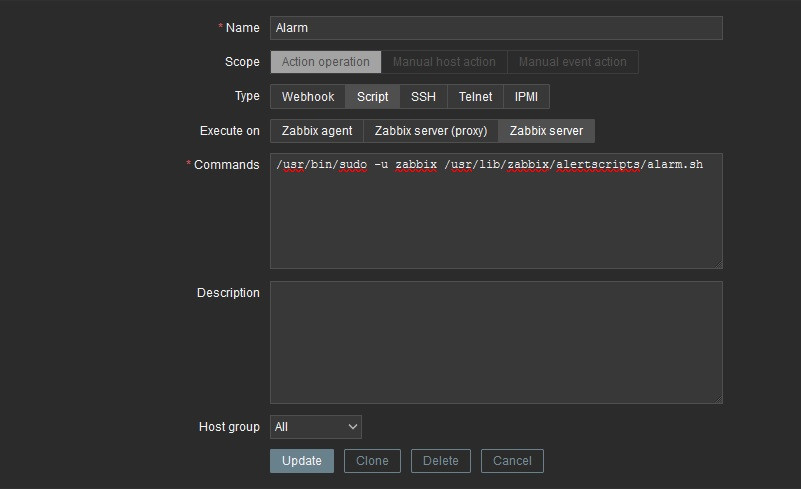Click the Name field label
This screenshot has height=489, width=801.
[x=243, y=28]
